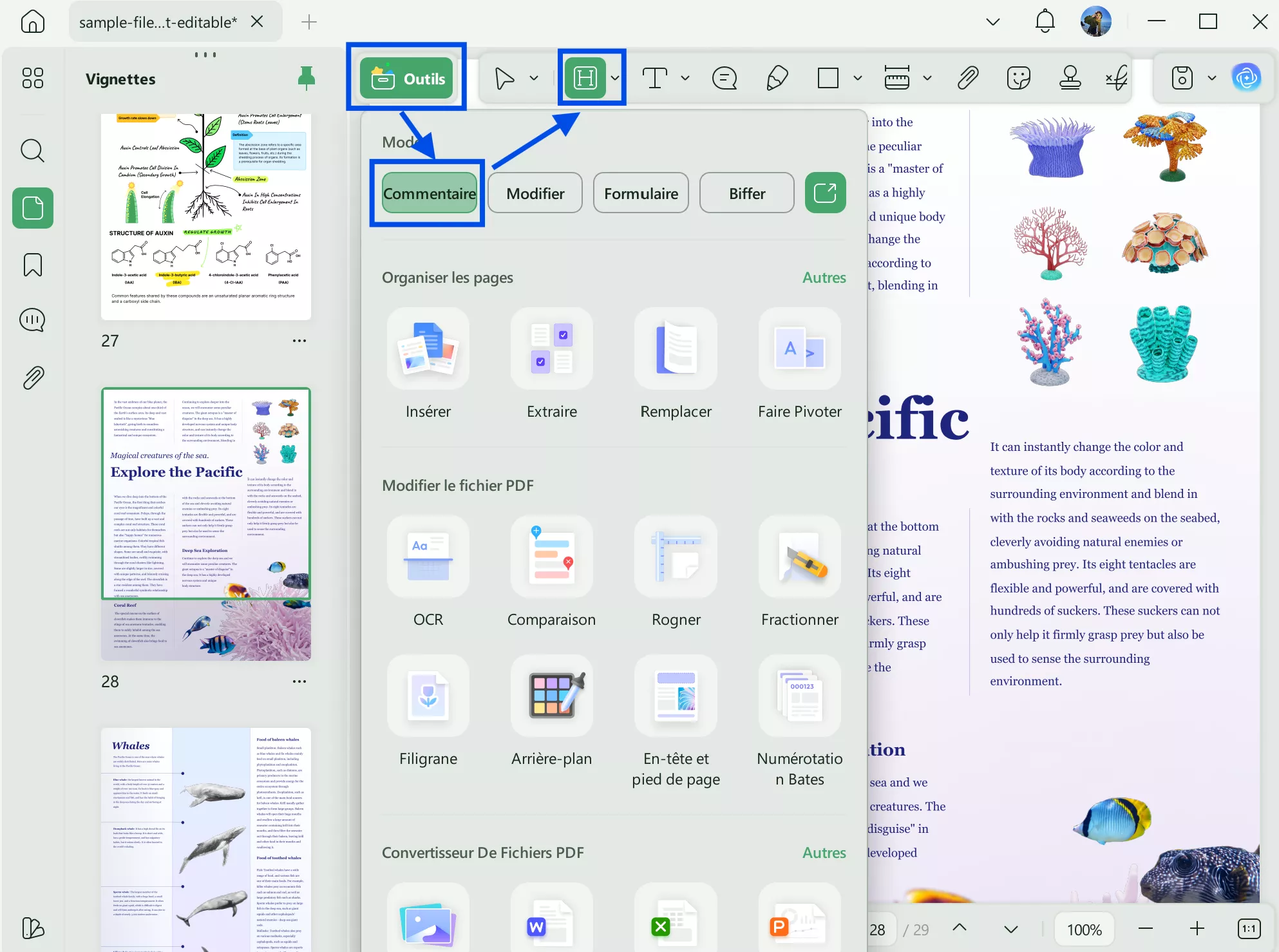Click the Biffer mode button

tap(746, 193)
